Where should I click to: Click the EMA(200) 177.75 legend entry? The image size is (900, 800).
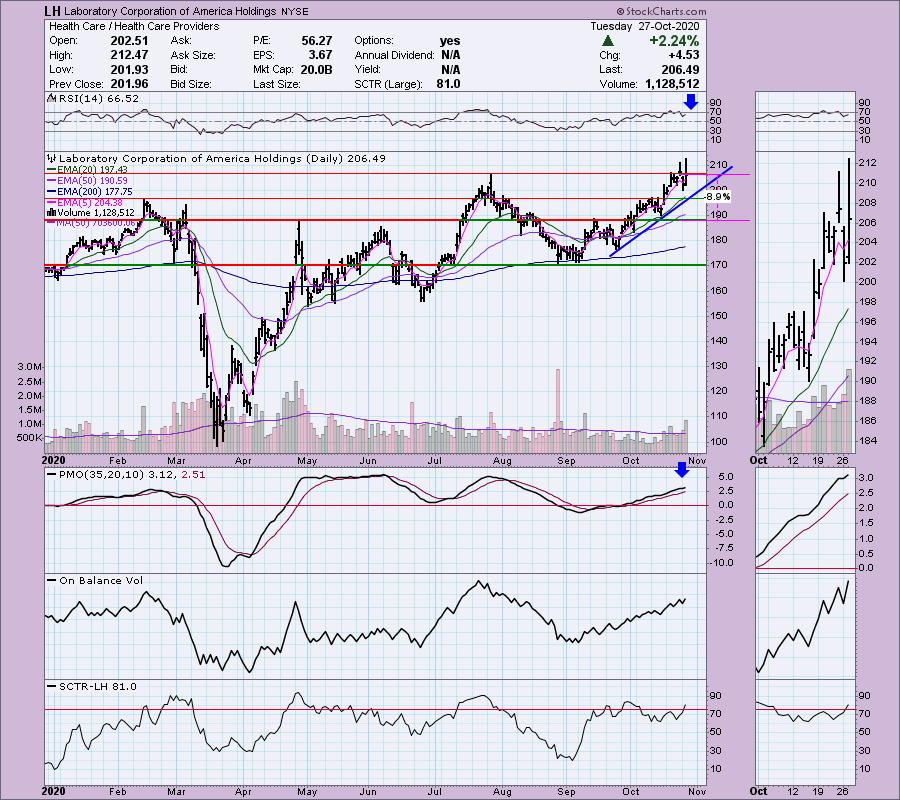95,192
